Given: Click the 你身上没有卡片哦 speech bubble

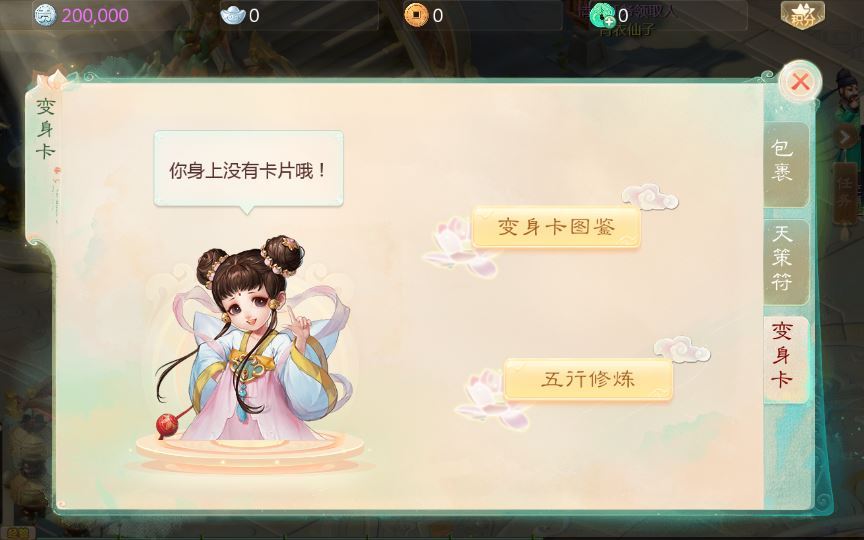Looking at the screenshot, I should [249, 170].
